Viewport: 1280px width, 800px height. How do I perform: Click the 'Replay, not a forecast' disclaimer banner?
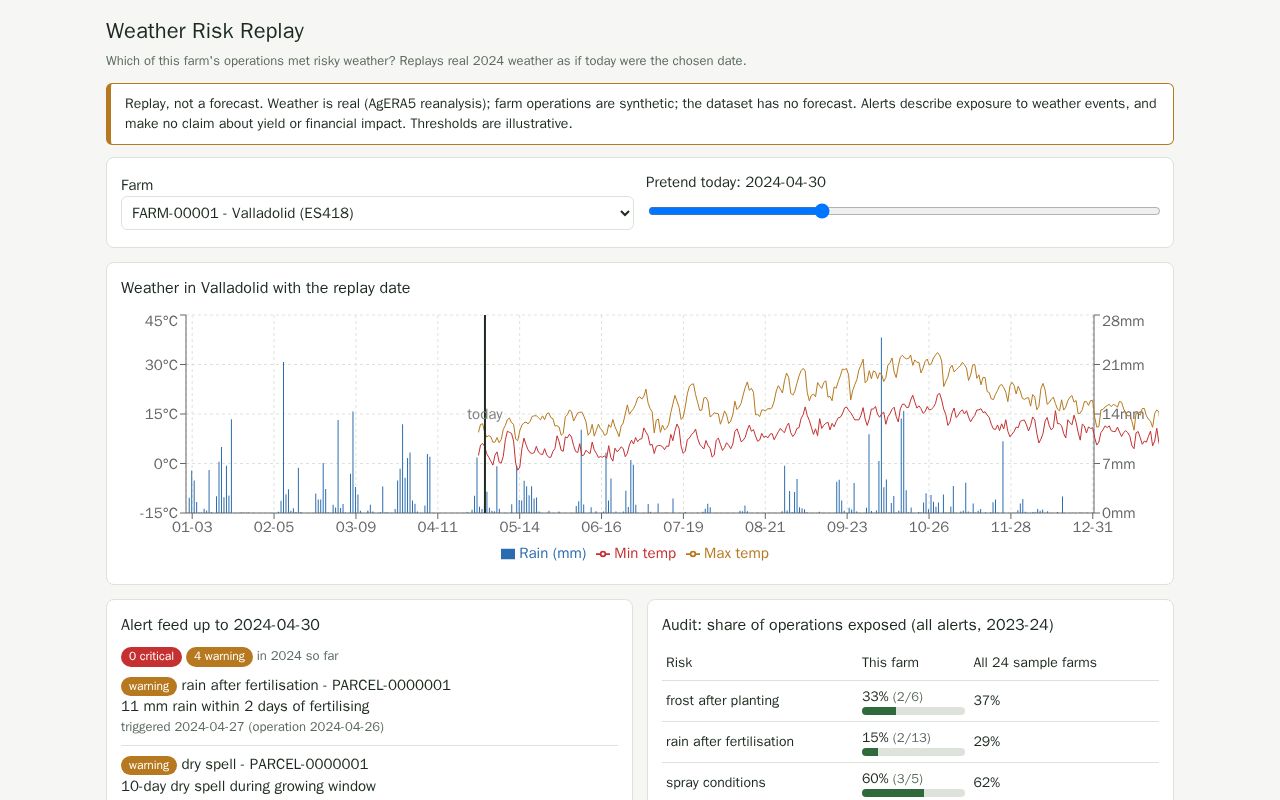640,114
